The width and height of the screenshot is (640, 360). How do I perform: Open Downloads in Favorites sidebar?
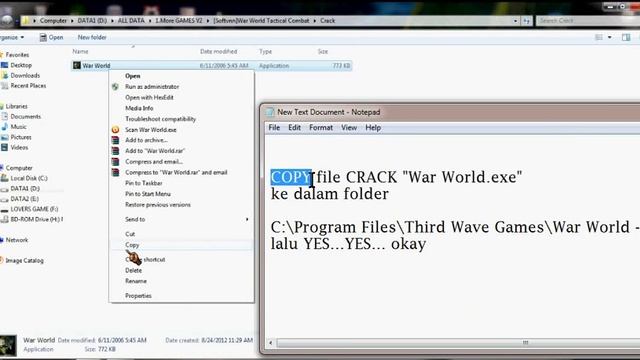tap(25, 76)
